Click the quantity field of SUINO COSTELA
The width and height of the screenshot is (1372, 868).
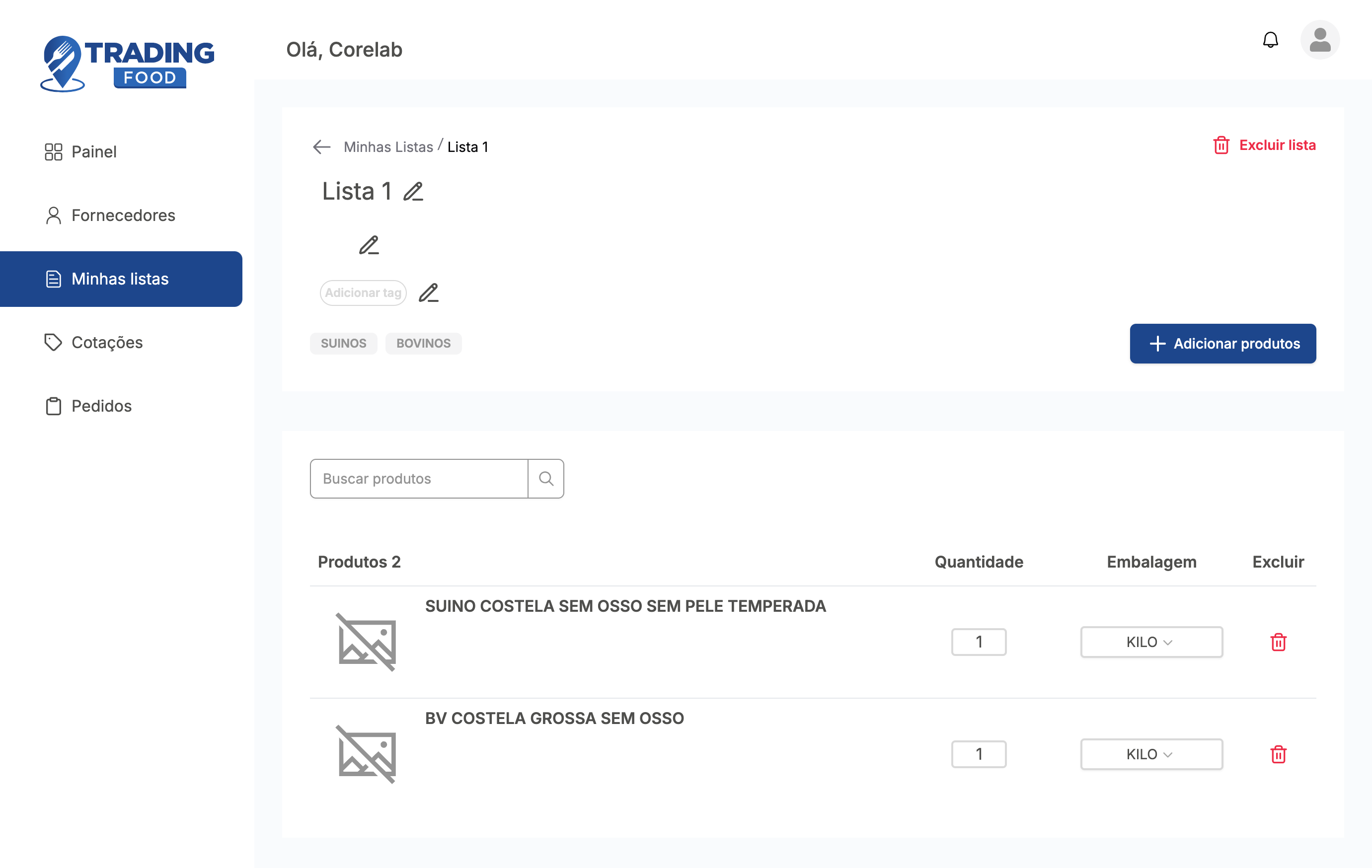pyautogui.click(x=978, y=642)
